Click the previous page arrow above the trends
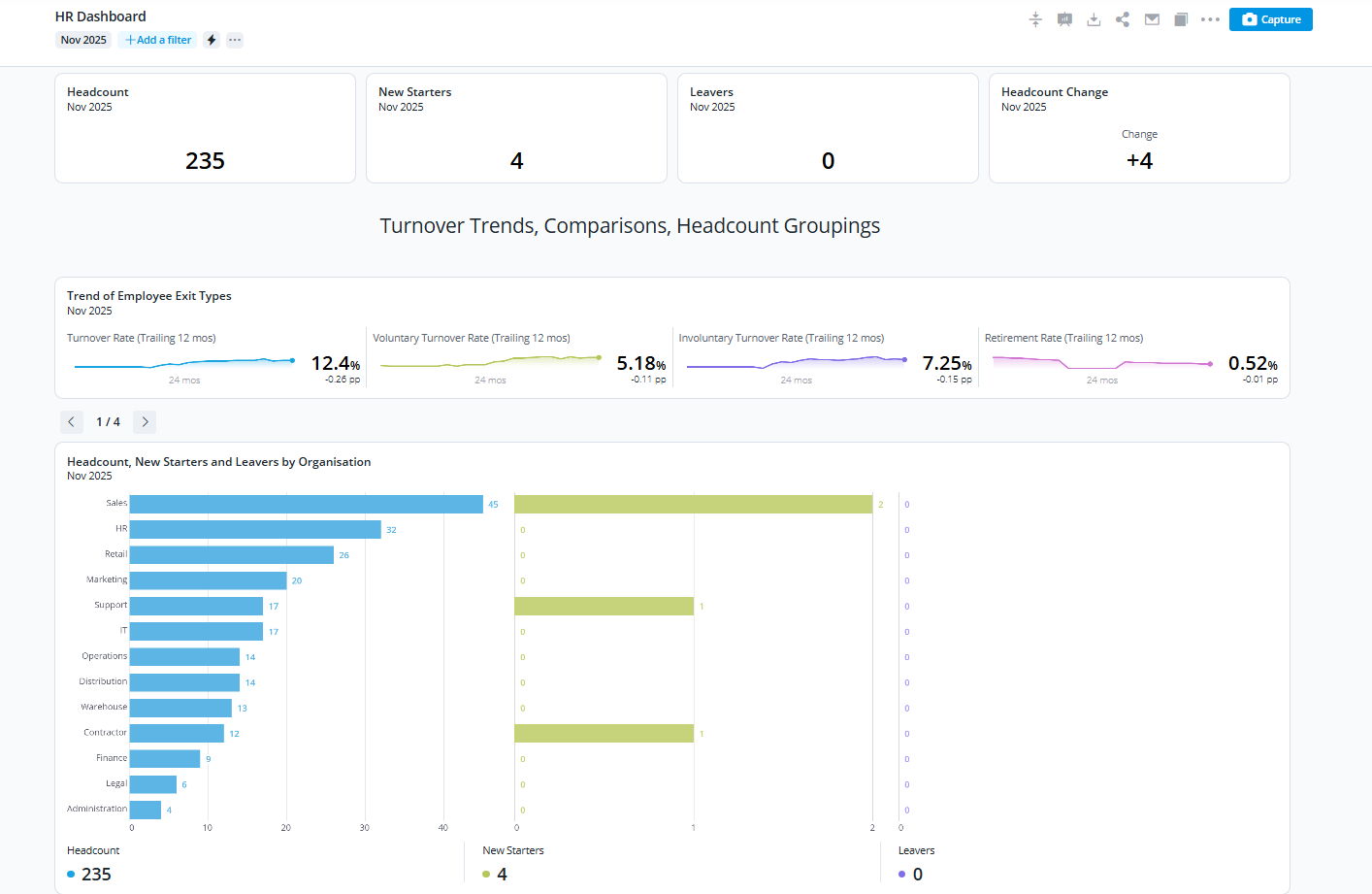 pos(71,421)
